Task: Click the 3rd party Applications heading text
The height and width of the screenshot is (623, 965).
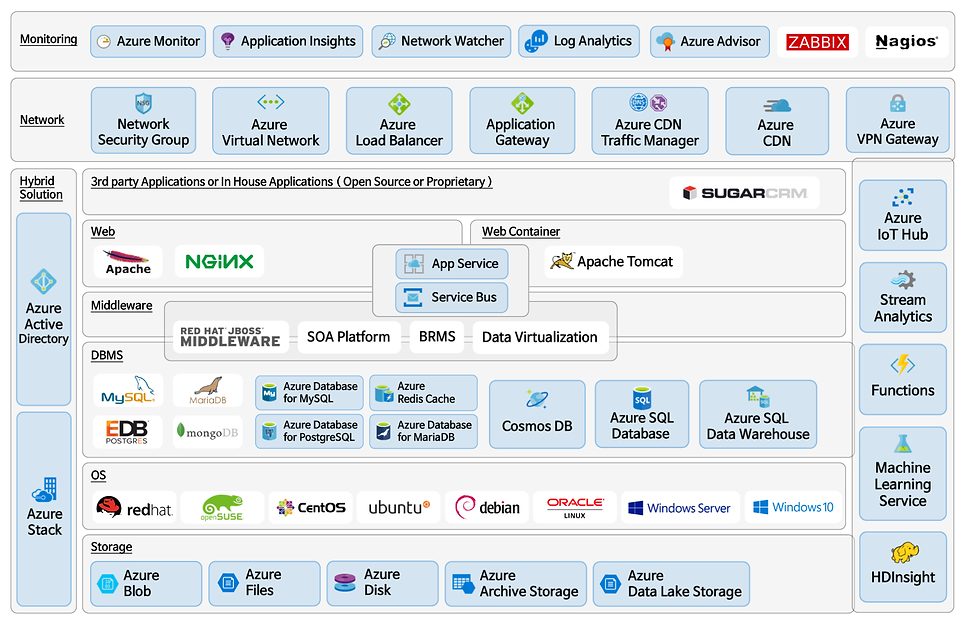Action: pos(291,182)
